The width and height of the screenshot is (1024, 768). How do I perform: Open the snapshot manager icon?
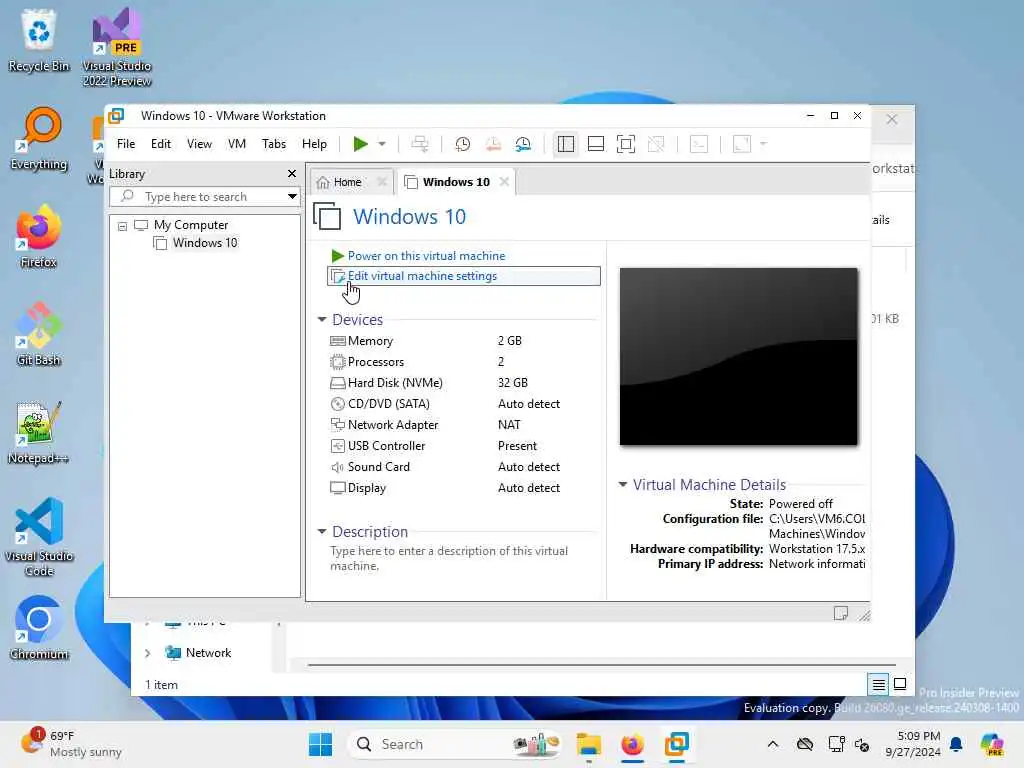523,144
